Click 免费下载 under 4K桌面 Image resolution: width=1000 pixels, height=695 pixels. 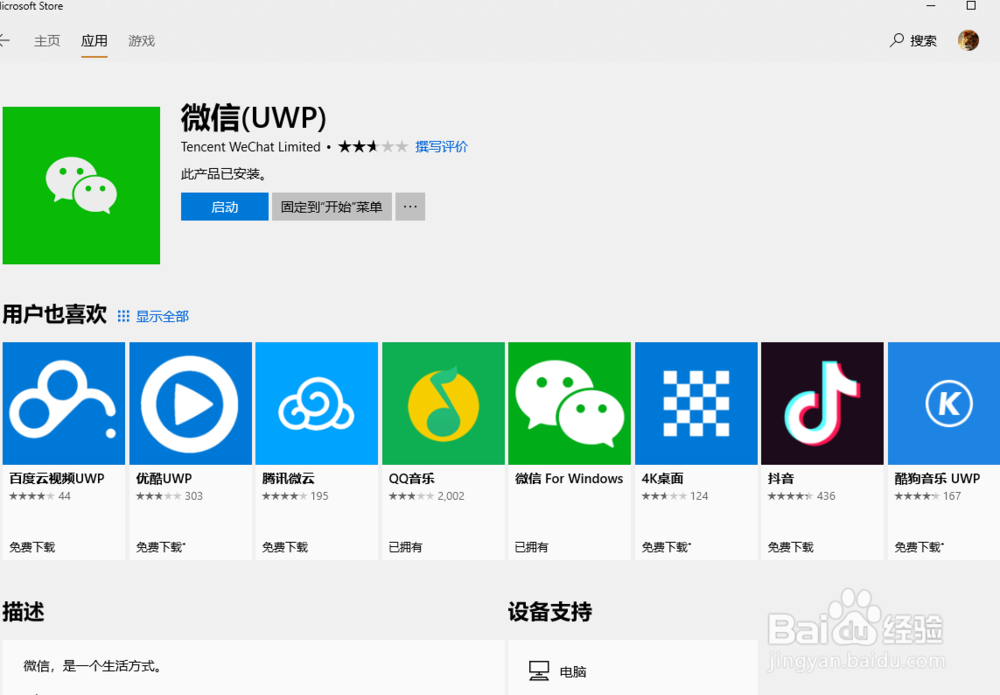(x=666, y=547)
